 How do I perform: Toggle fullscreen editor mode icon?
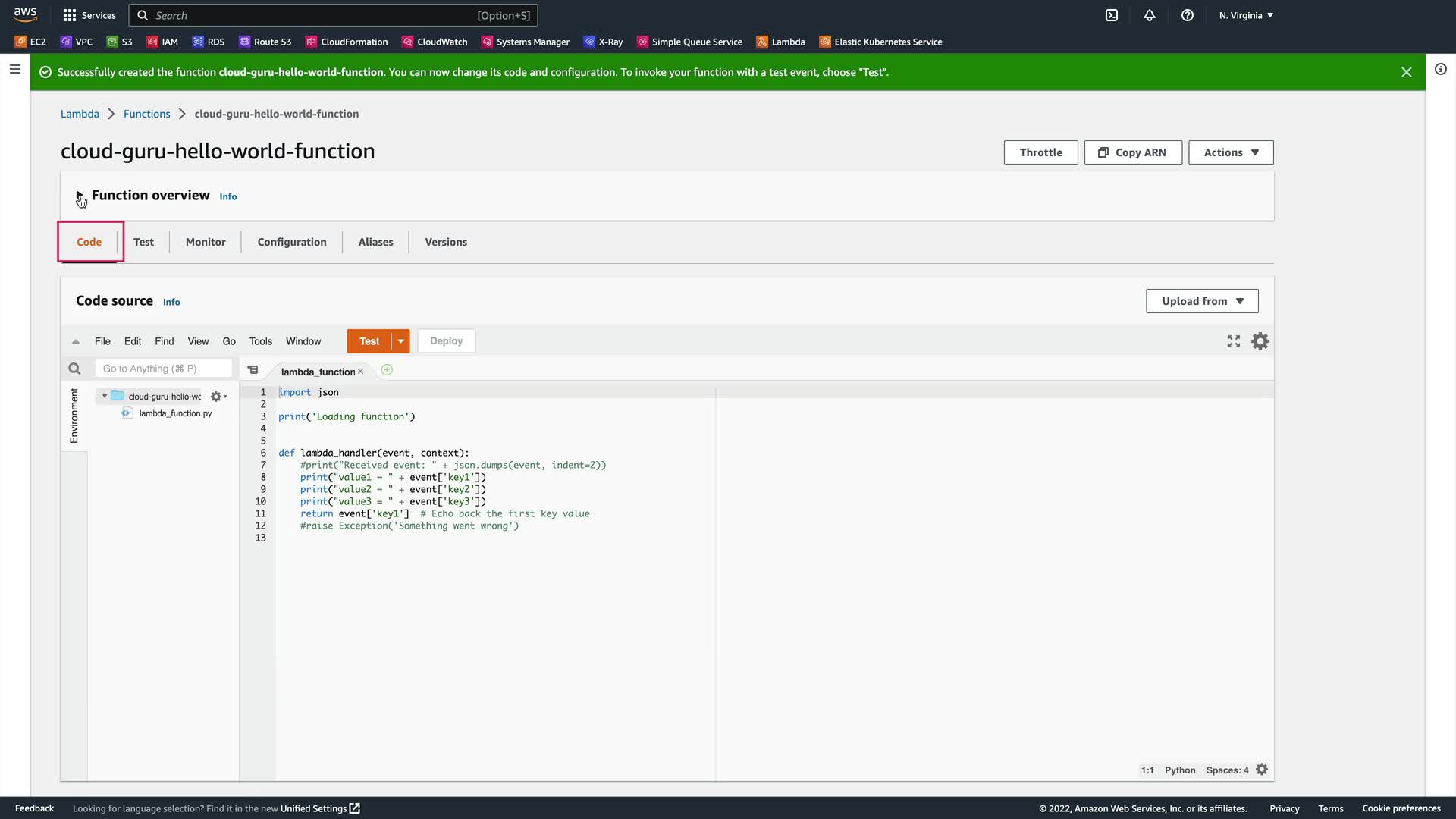coord(1234,341)
